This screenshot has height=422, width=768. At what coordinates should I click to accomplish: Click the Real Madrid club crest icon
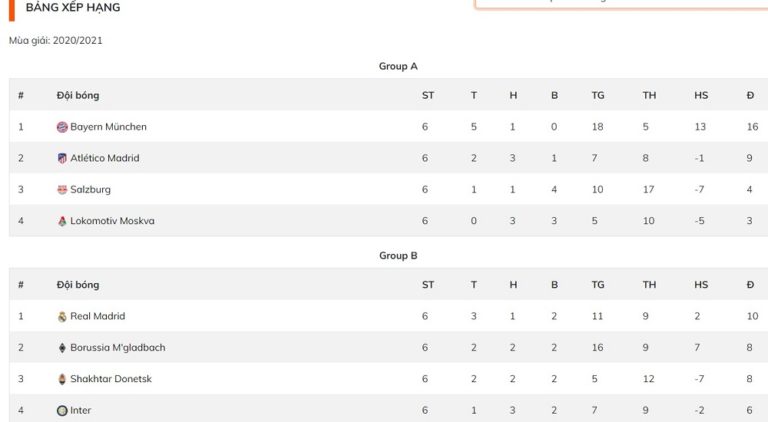[x=62, y=316]
